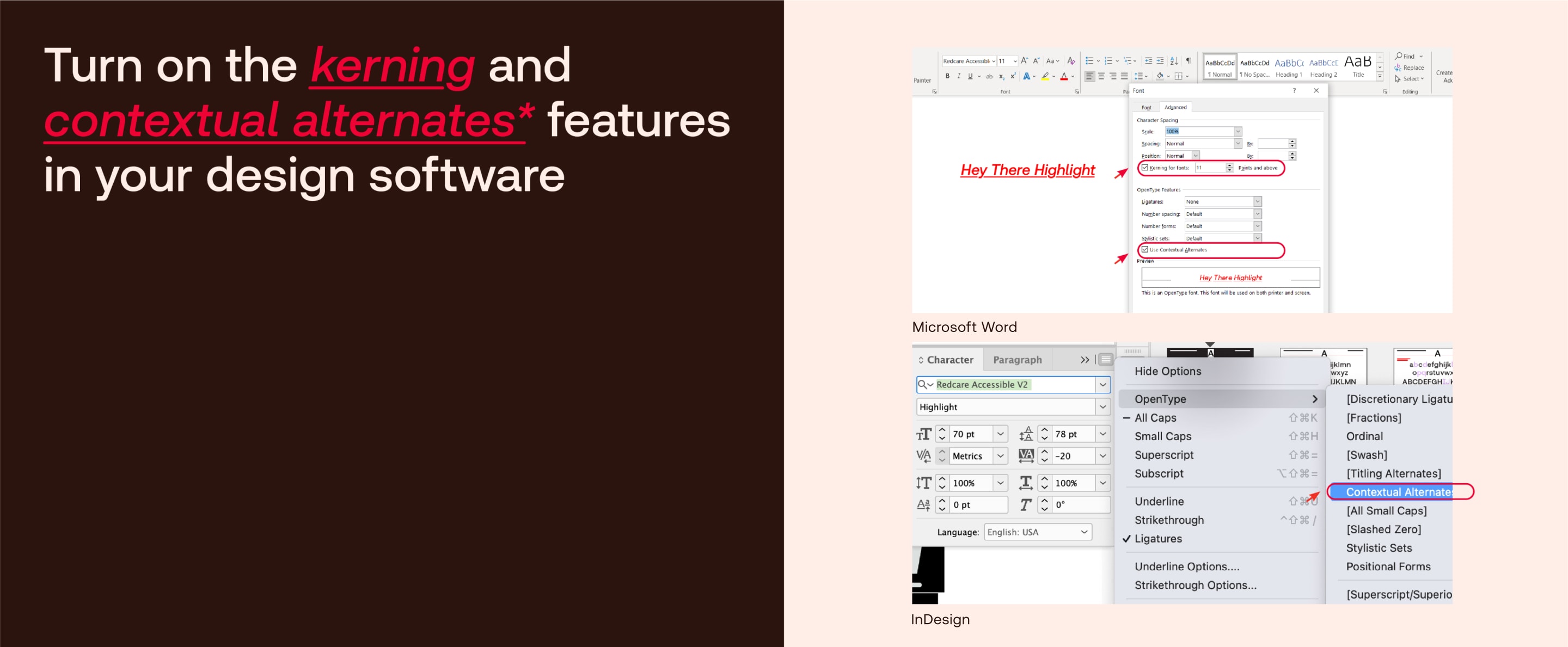The image size is (1568, 647).
Task: Increase indent in Word ribbon
Action: [x=1160, y=61]
